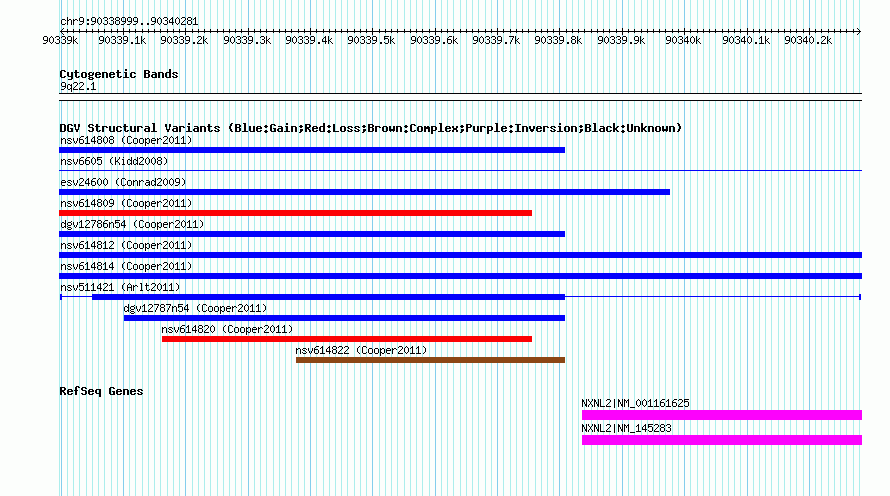Click the 90339.3k ruler tick label
The height and width of the screenshot is (496, 890).
pos(247,40)
